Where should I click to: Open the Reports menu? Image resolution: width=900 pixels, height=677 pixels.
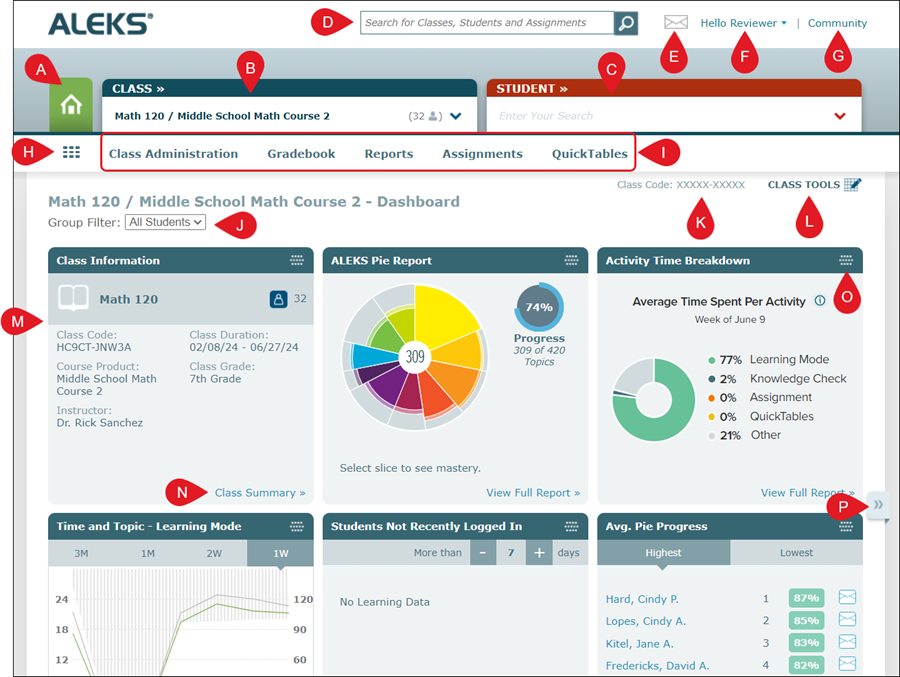[x=389, y=154]
